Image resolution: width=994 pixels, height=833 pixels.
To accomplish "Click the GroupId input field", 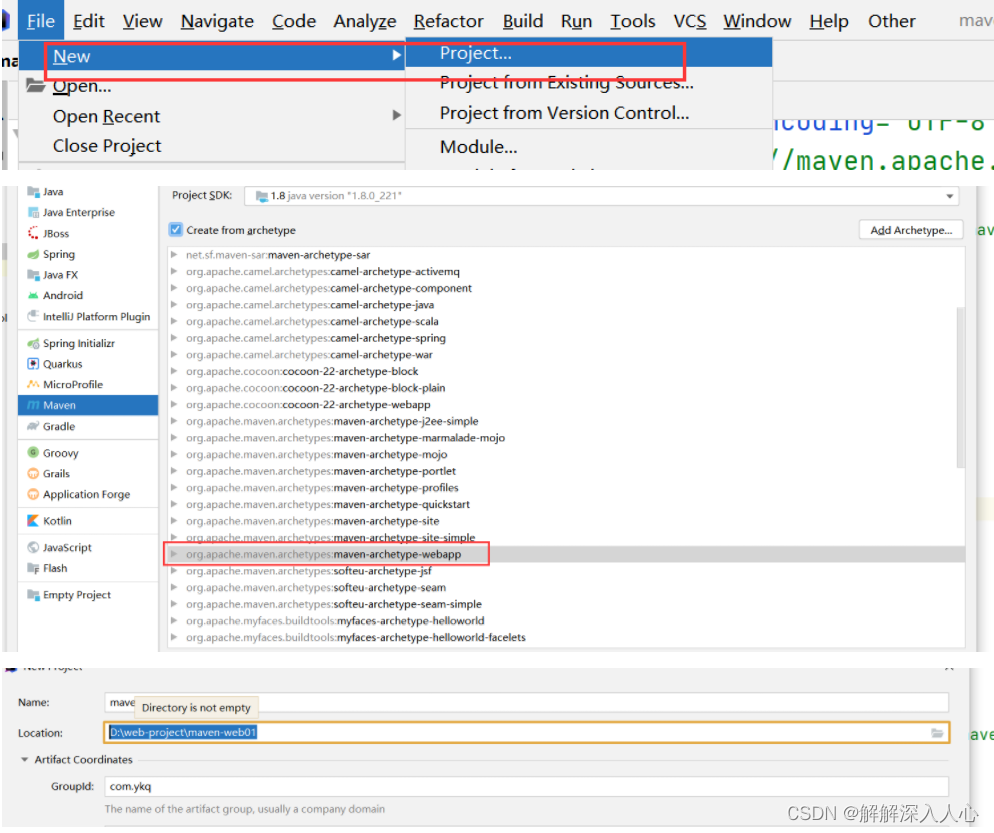I will click(x=526, y=787).
